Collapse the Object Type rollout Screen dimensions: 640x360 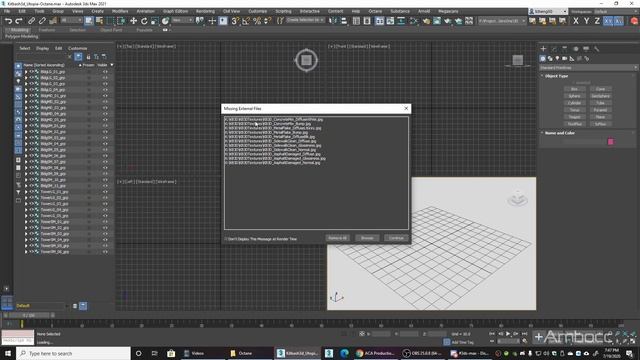[556, 76]
